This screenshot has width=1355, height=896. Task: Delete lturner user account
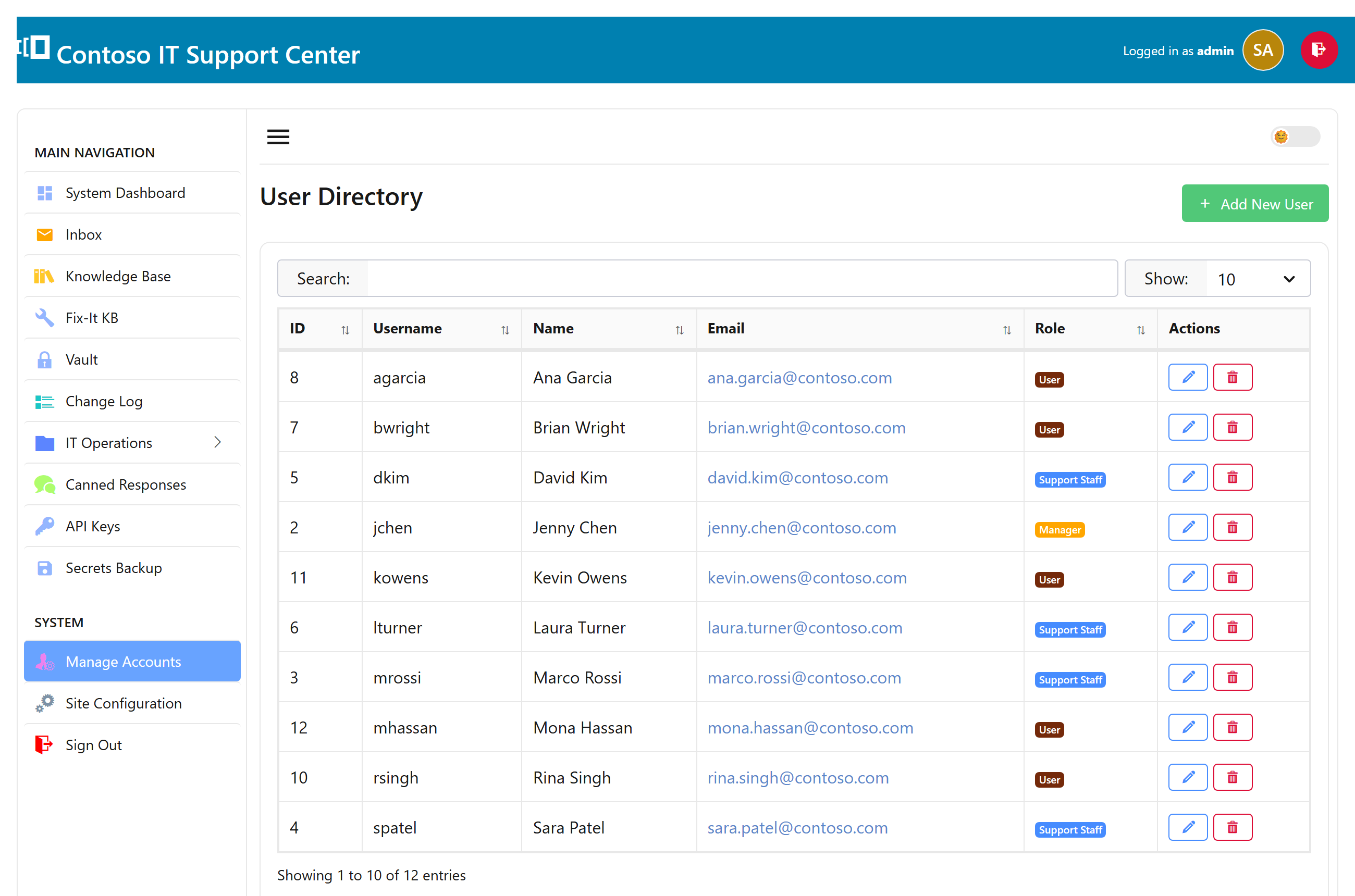point(1232,627)
